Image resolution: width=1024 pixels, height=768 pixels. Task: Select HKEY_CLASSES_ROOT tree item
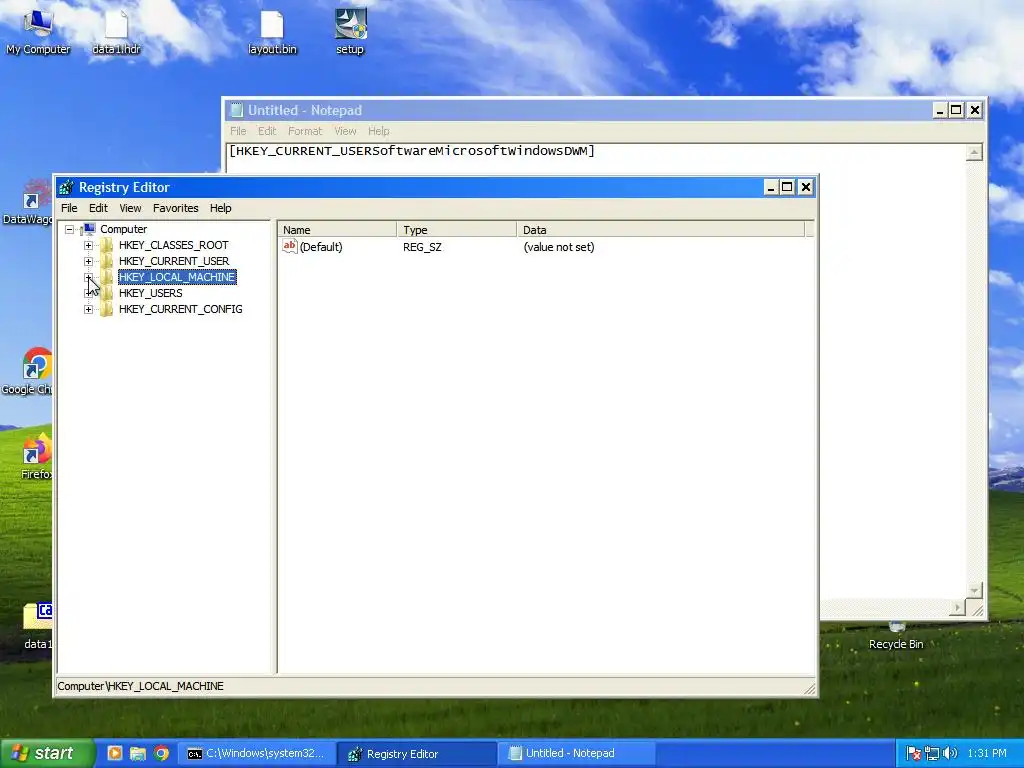coord(174,246)
